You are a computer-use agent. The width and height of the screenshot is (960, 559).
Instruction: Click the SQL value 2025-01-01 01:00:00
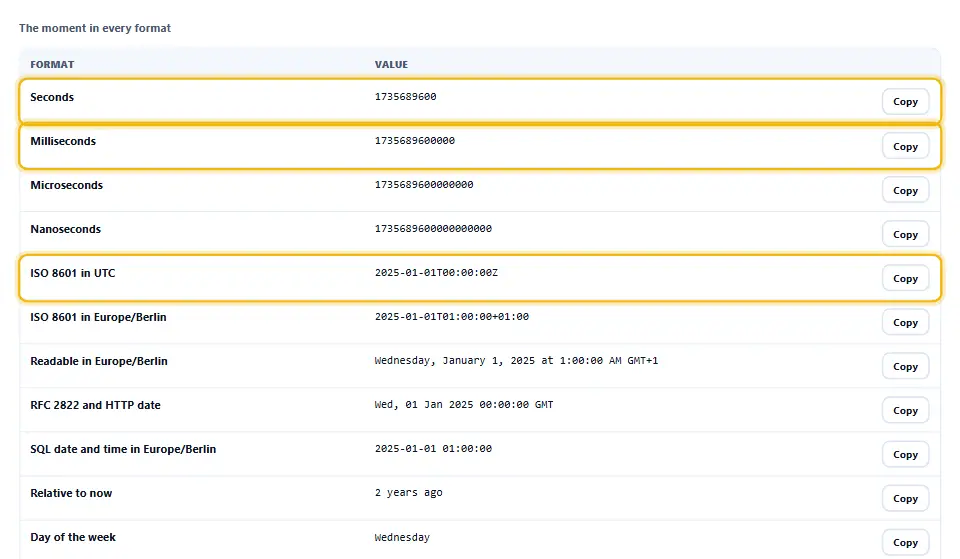[x=433, y=449]
